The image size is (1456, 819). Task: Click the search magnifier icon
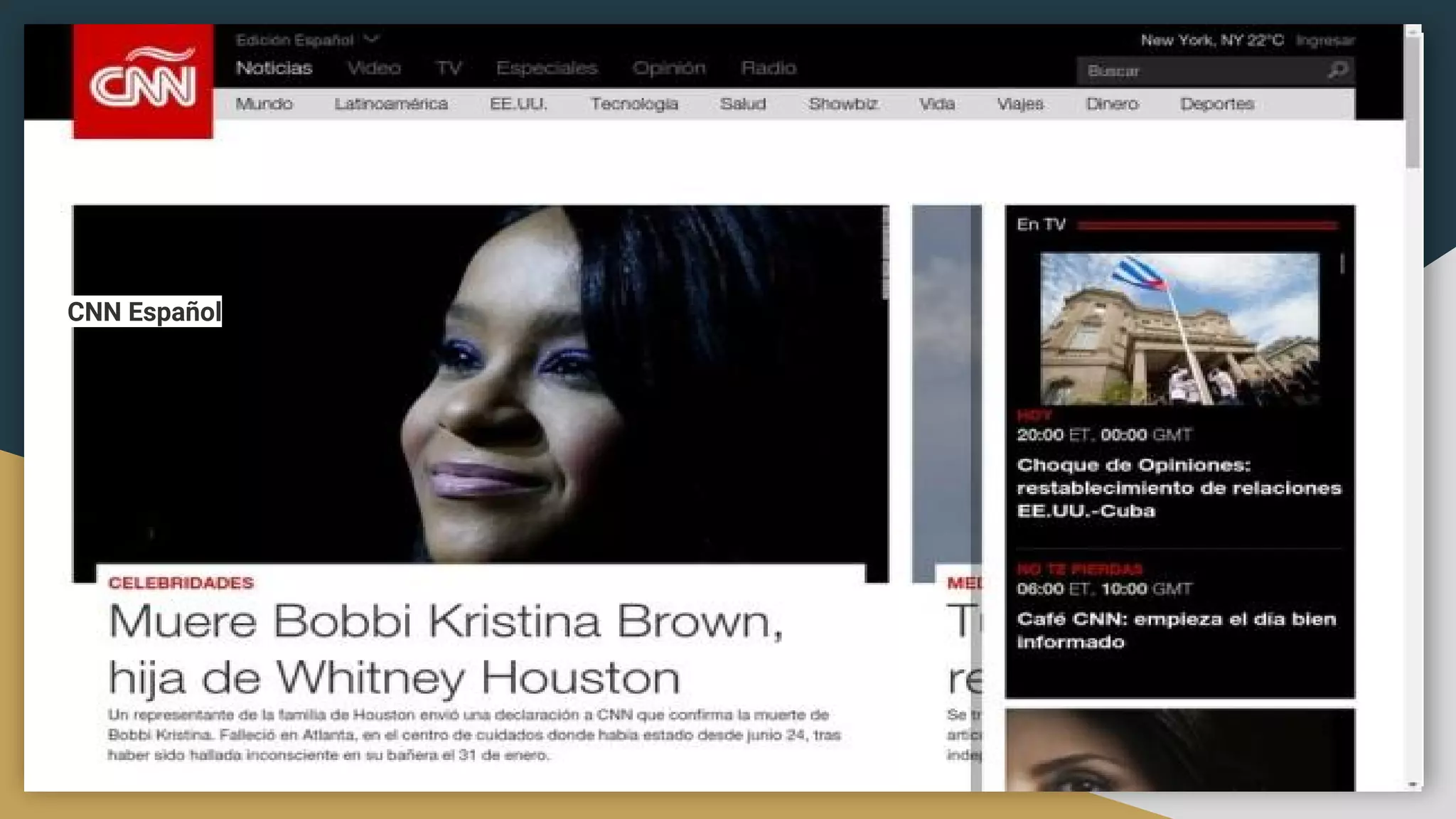pyautogui.click(x=1338, y=70)
